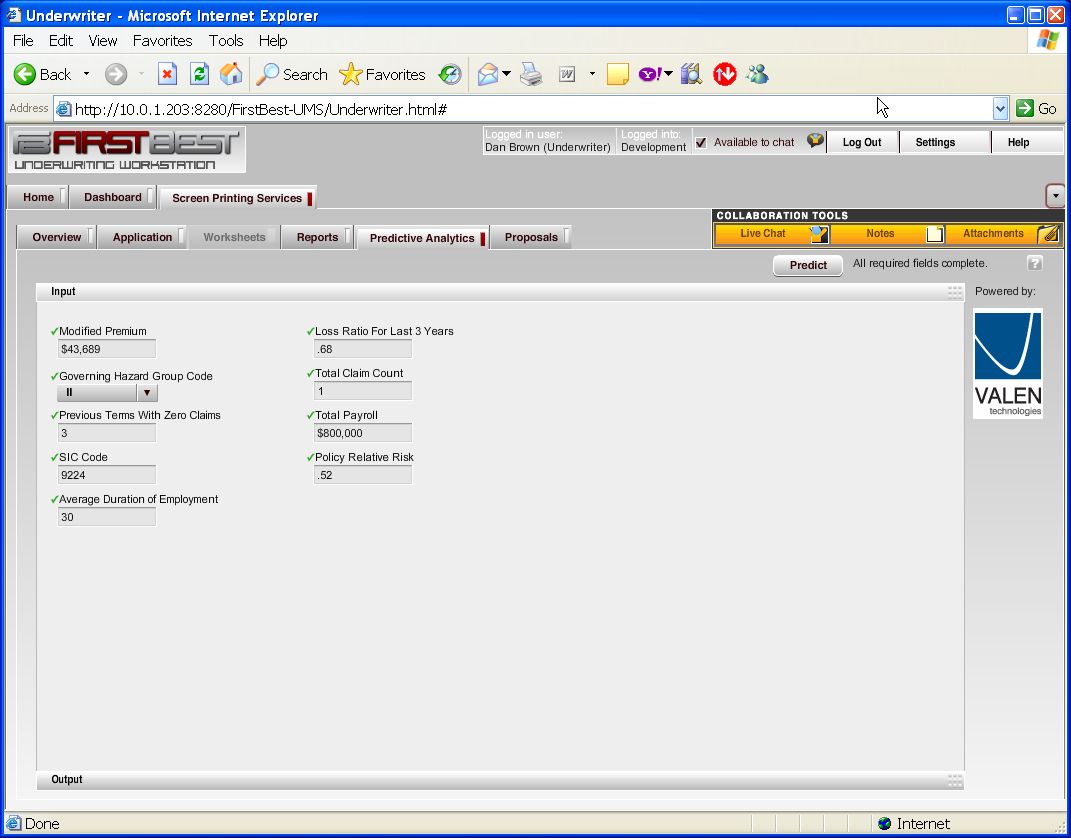Screen dimensions: 1071x838
Task: Click the Stop loading icon
Action: pos(167,74)
